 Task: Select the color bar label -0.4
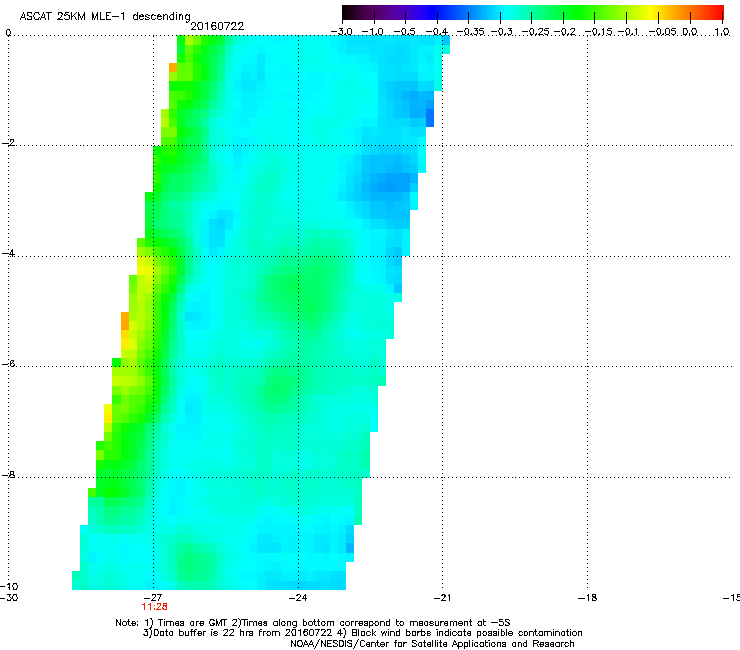pos(437,32)
